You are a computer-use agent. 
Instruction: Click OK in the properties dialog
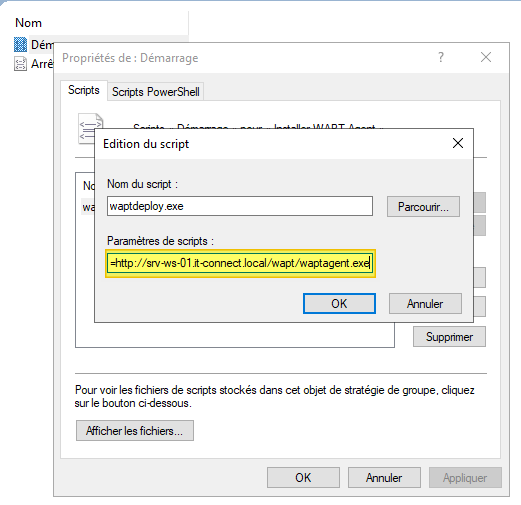click(x=303, y=478)
